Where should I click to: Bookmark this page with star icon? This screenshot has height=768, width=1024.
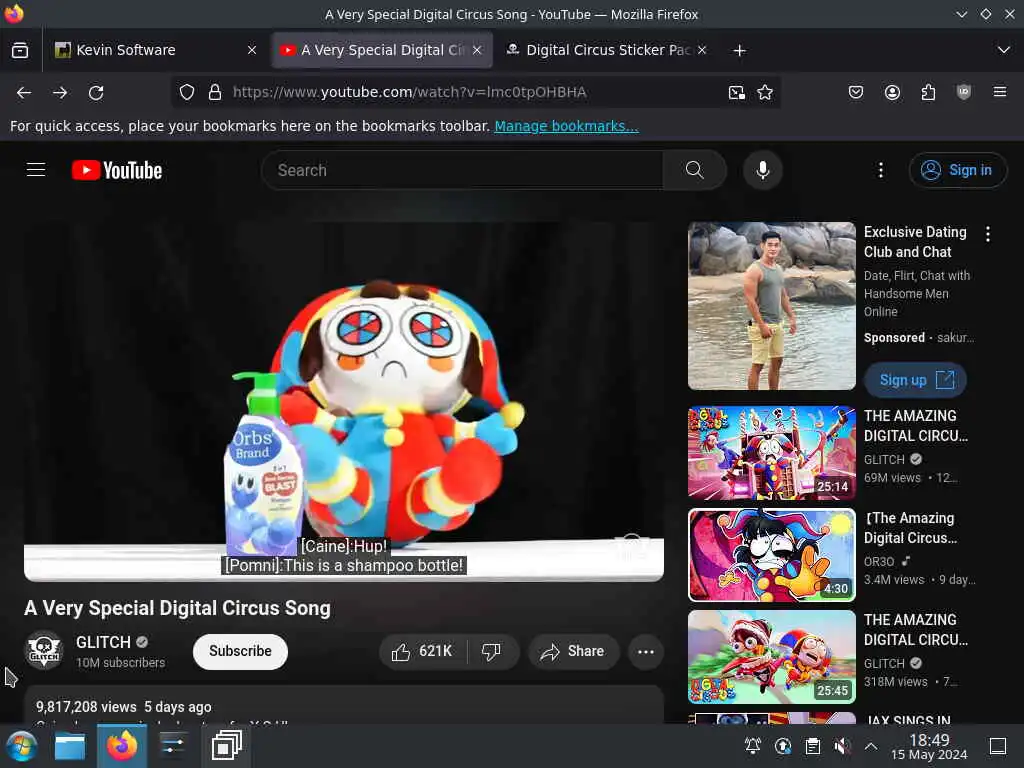point(765,93)
